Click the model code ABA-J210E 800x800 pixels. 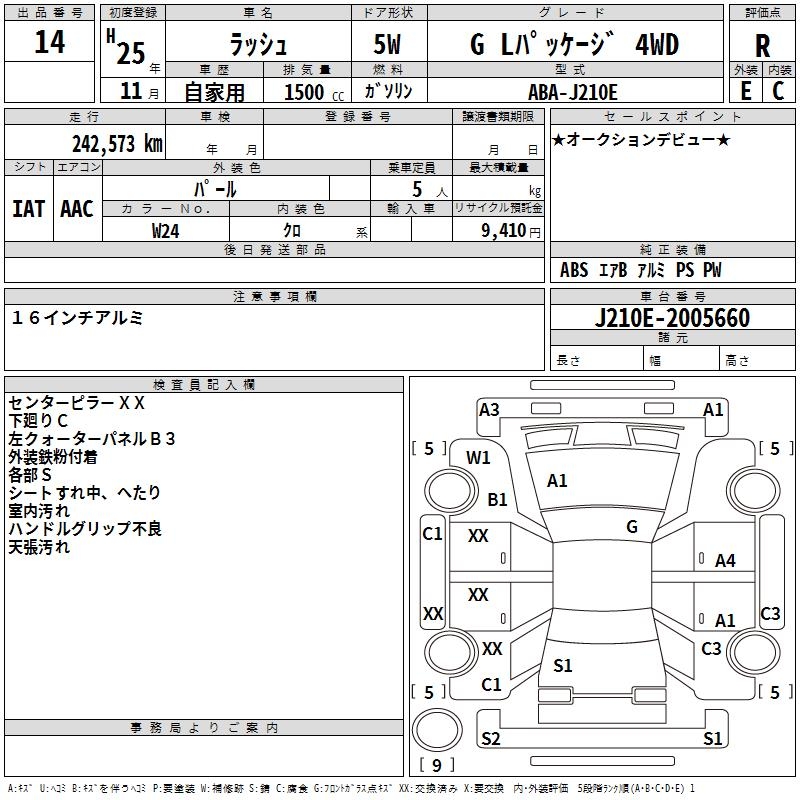coord(572,92)
